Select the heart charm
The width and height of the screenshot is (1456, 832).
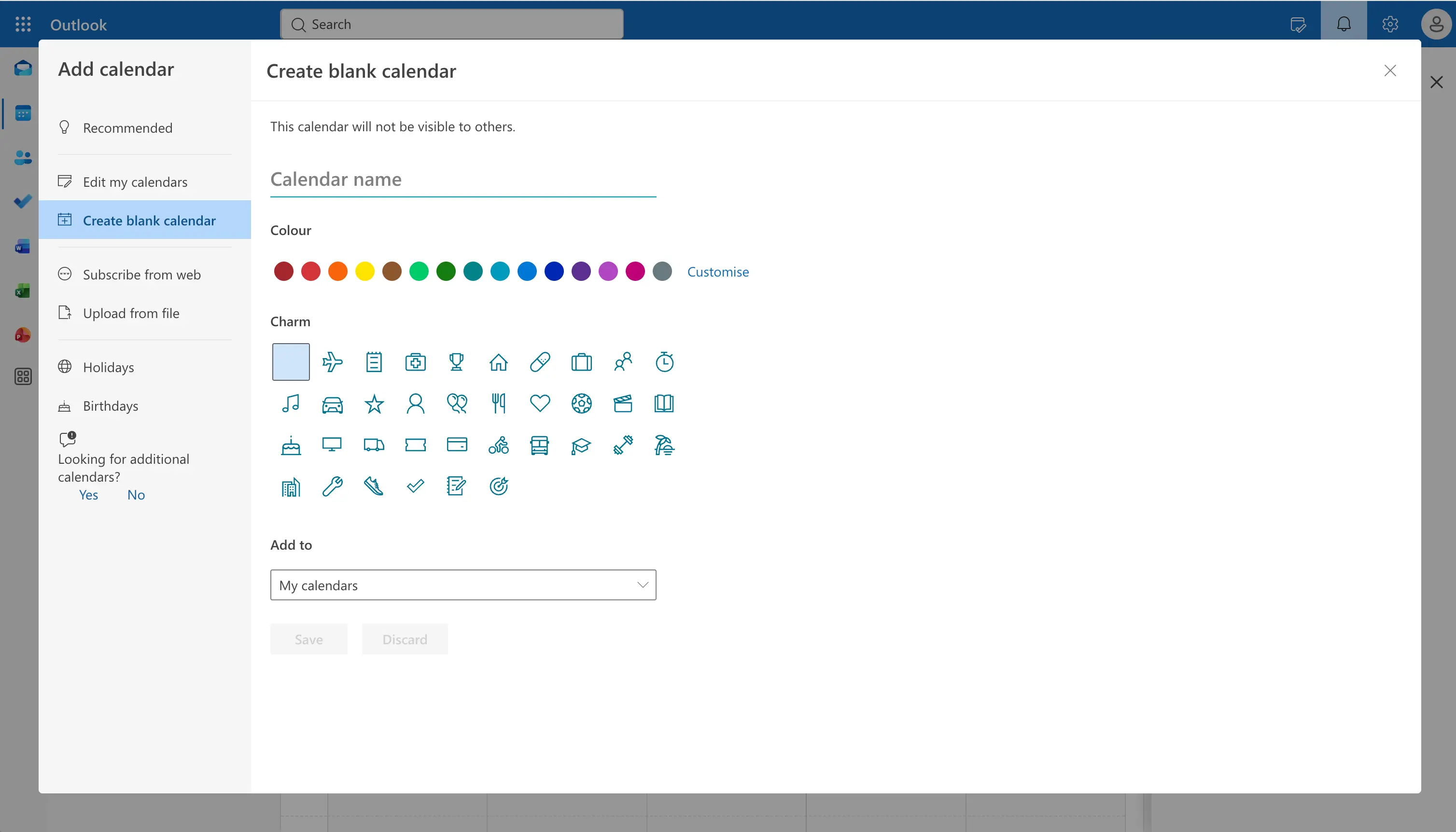pyautogui.click(x=540, y=403)
